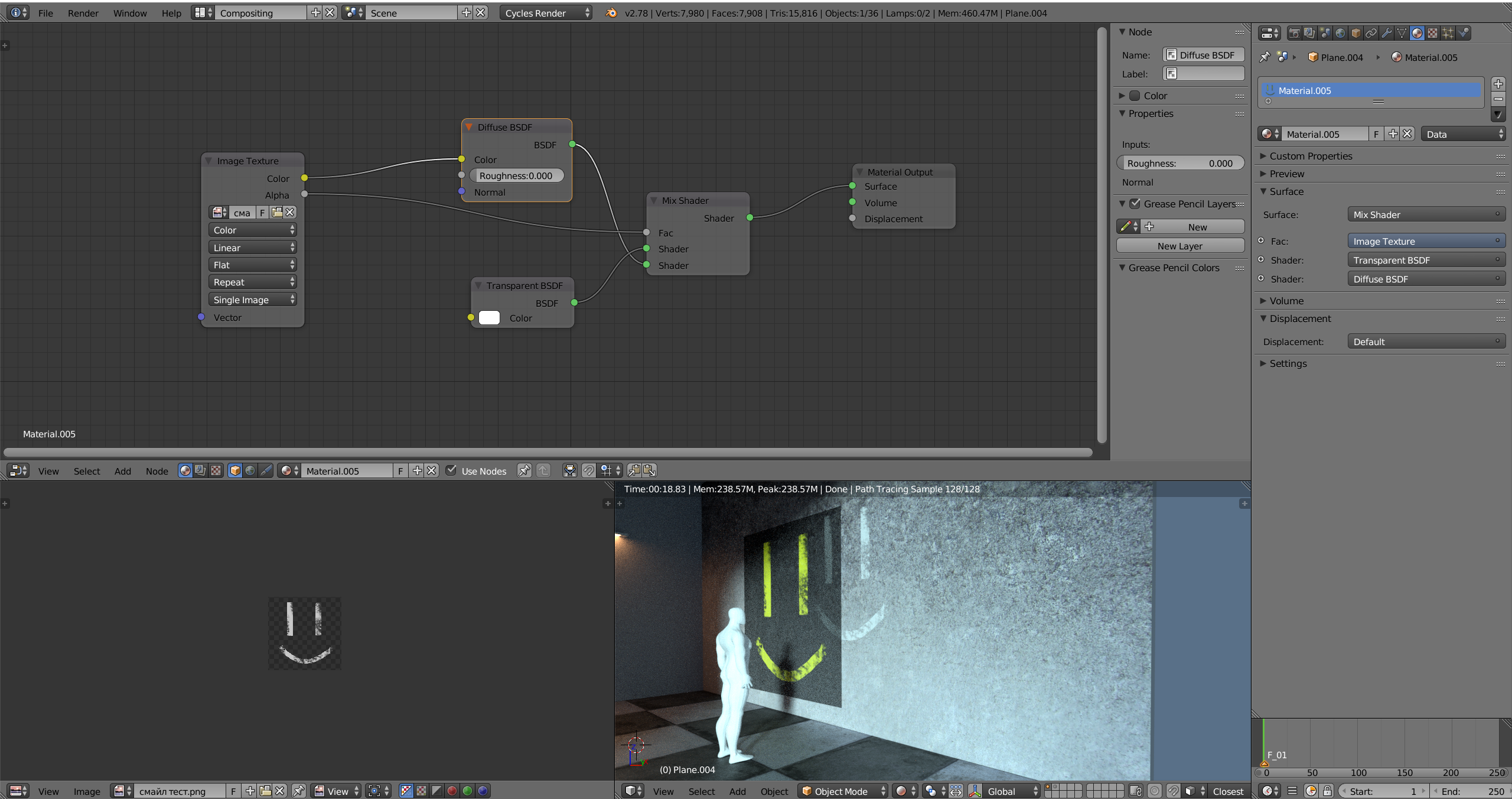
Task: Click the Roughness field in Diffuse BSDF node
Action: point(516,176)
